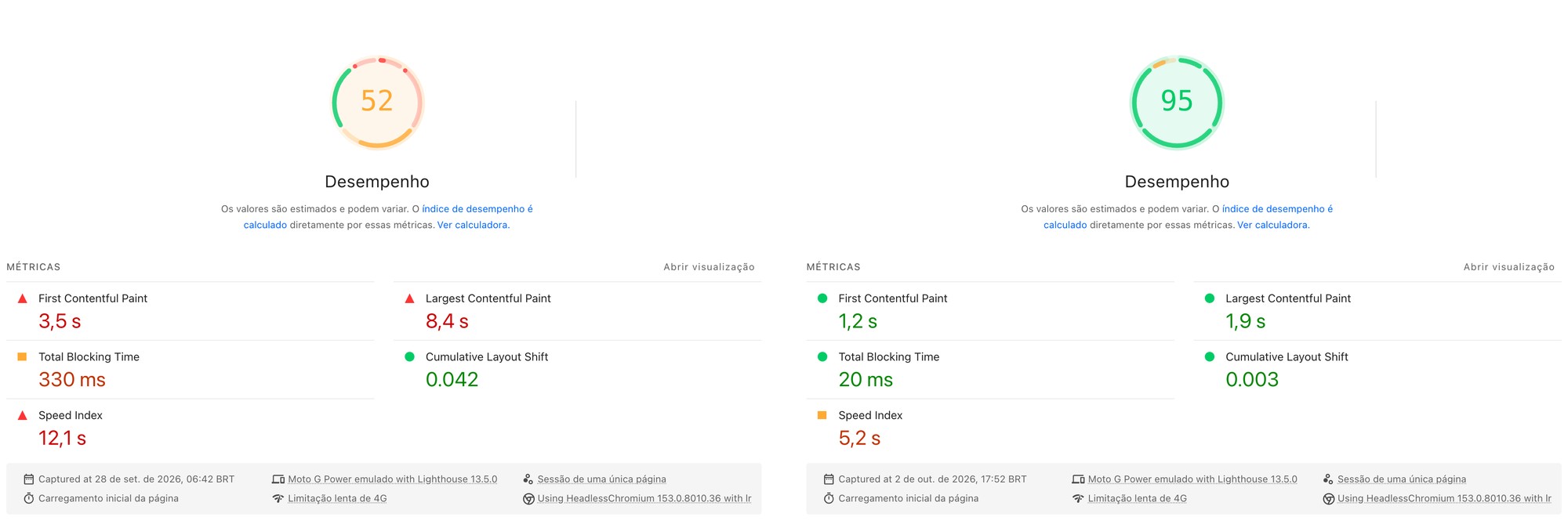Click green circle beside 0.003 Cumulative Layout Shift
This screenshot has width=1568, height=524.
[x=1210, y=356]
